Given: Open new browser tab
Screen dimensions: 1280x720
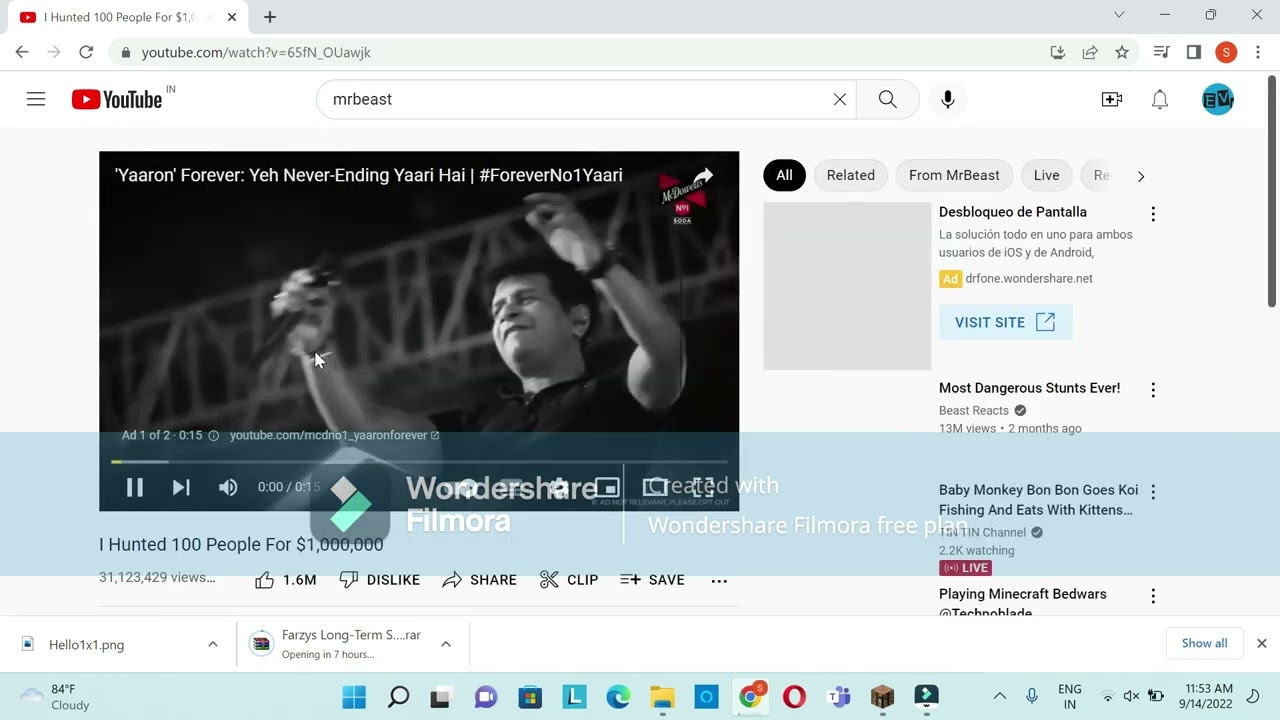Looking at the screenshot, I should point(270,17).
